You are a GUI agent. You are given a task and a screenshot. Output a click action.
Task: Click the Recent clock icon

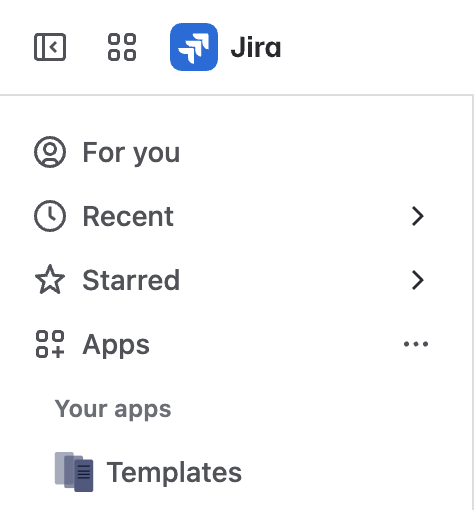coord(50,216)
